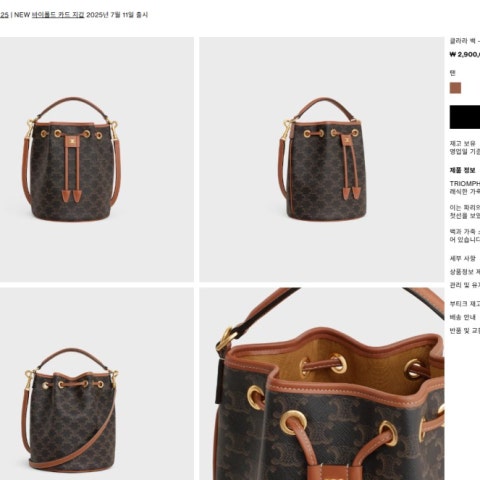
Task: Open the underlined '25' link in banner
Action: click(x=4, y=15)
